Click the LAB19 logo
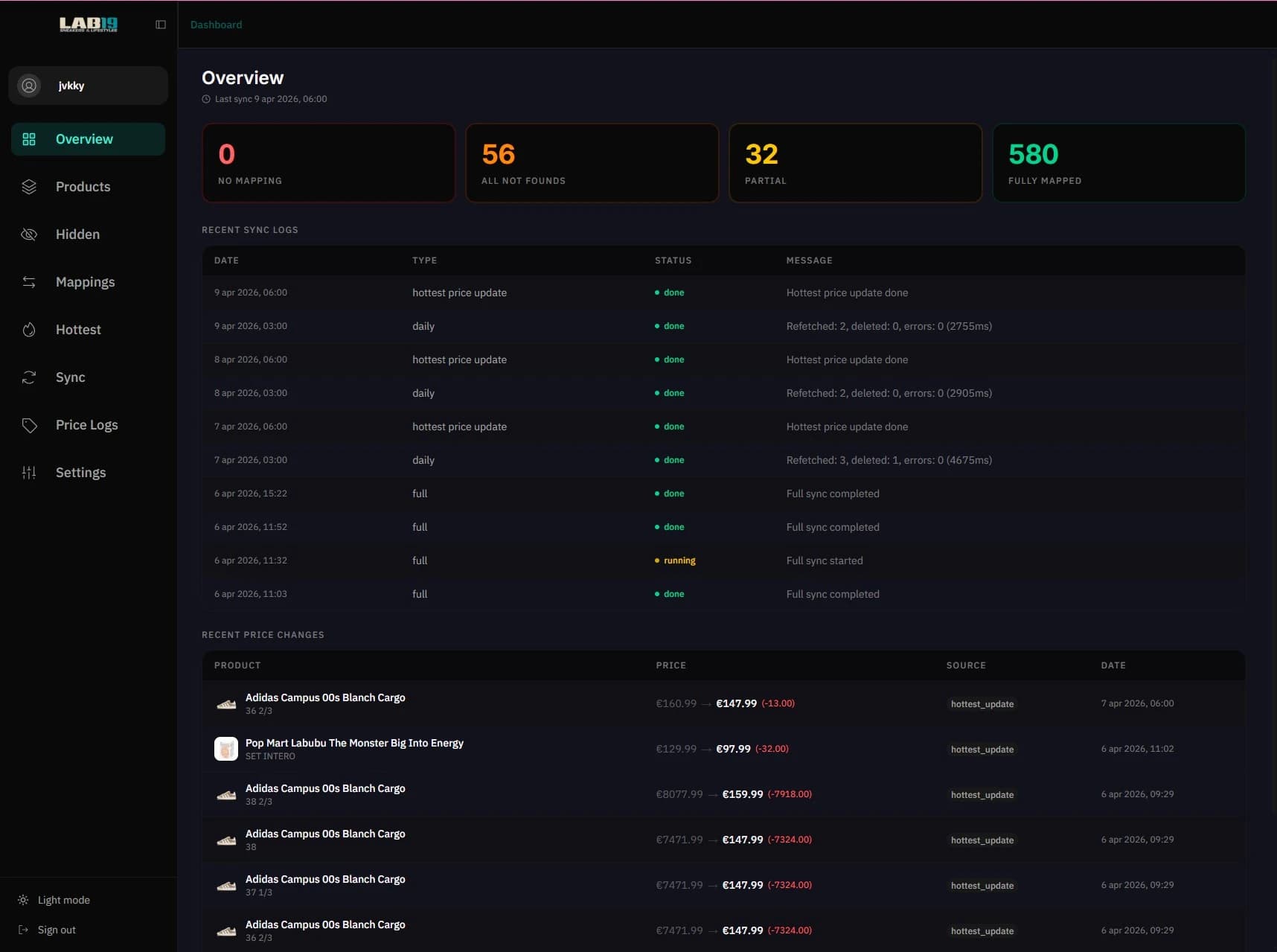The image size is (1277, 952). pos(89,25)
